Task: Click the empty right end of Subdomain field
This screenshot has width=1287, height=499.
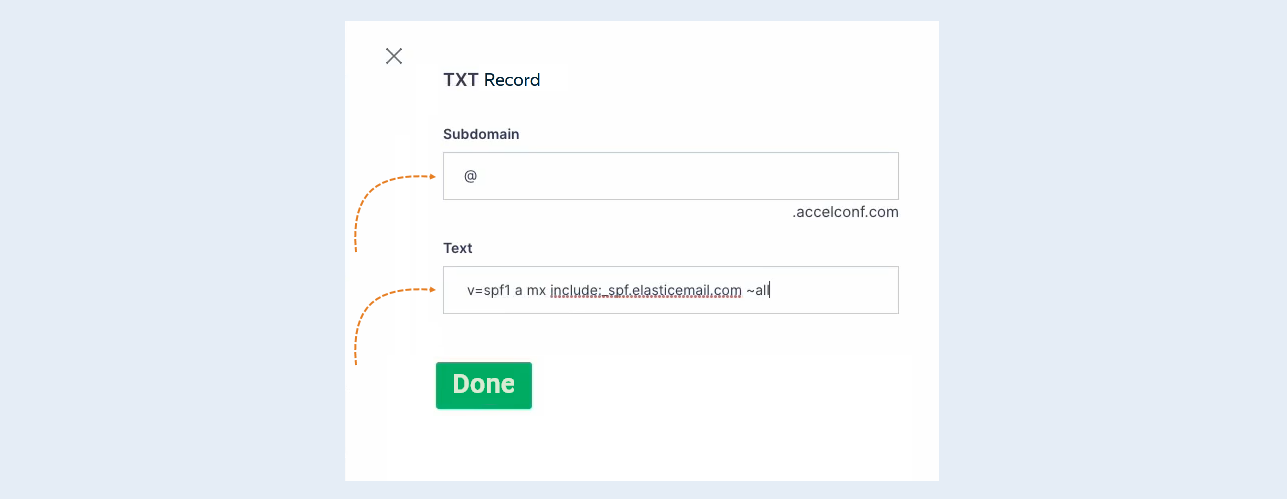Action: pyautogui.click(x=850, y=176)
